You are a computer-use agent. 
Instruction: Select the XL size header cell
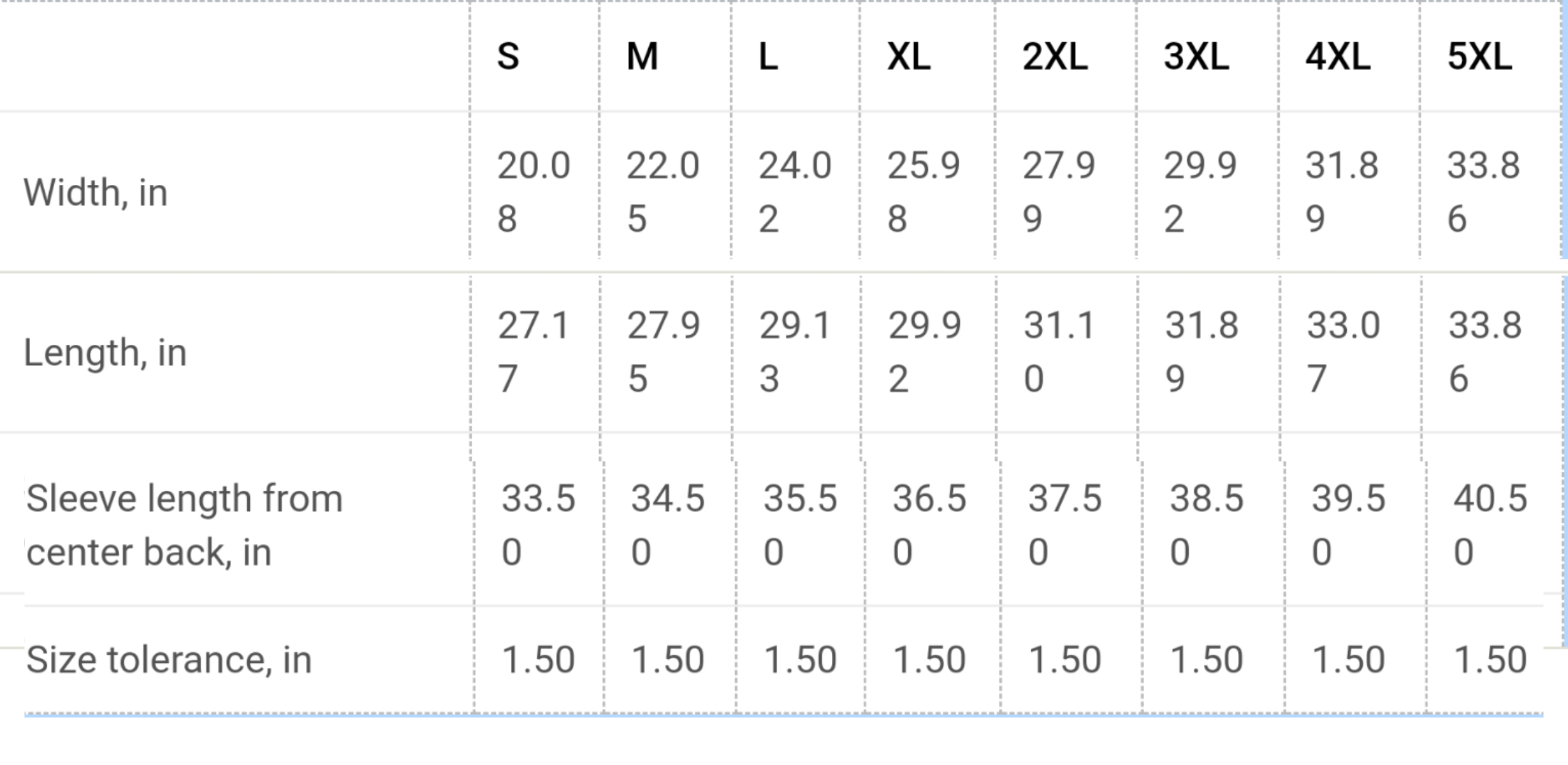pos(909,57)
